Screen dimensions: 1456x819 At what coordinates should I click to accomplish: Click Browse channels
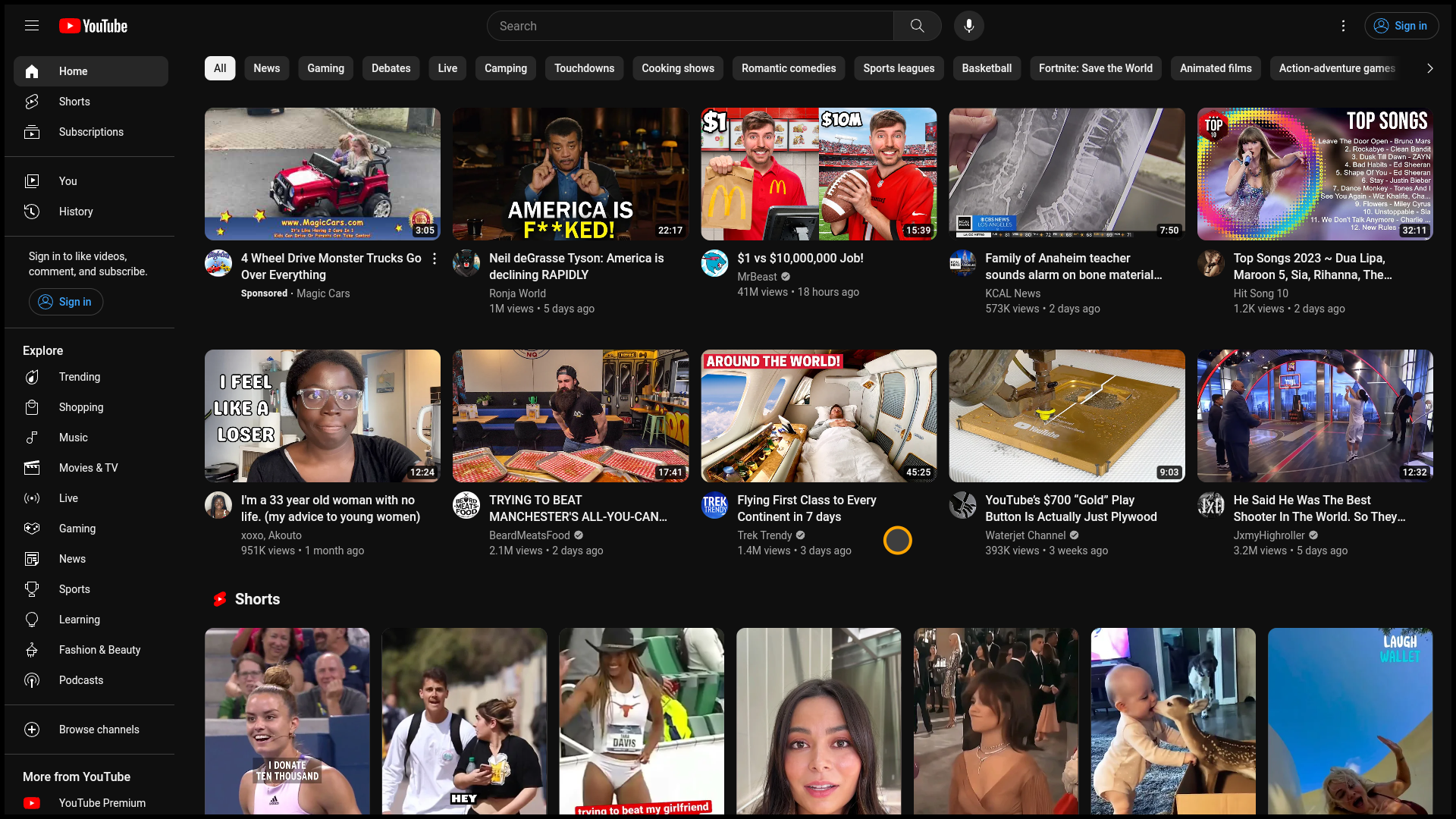pyautogui.click(x=91, y=730)
